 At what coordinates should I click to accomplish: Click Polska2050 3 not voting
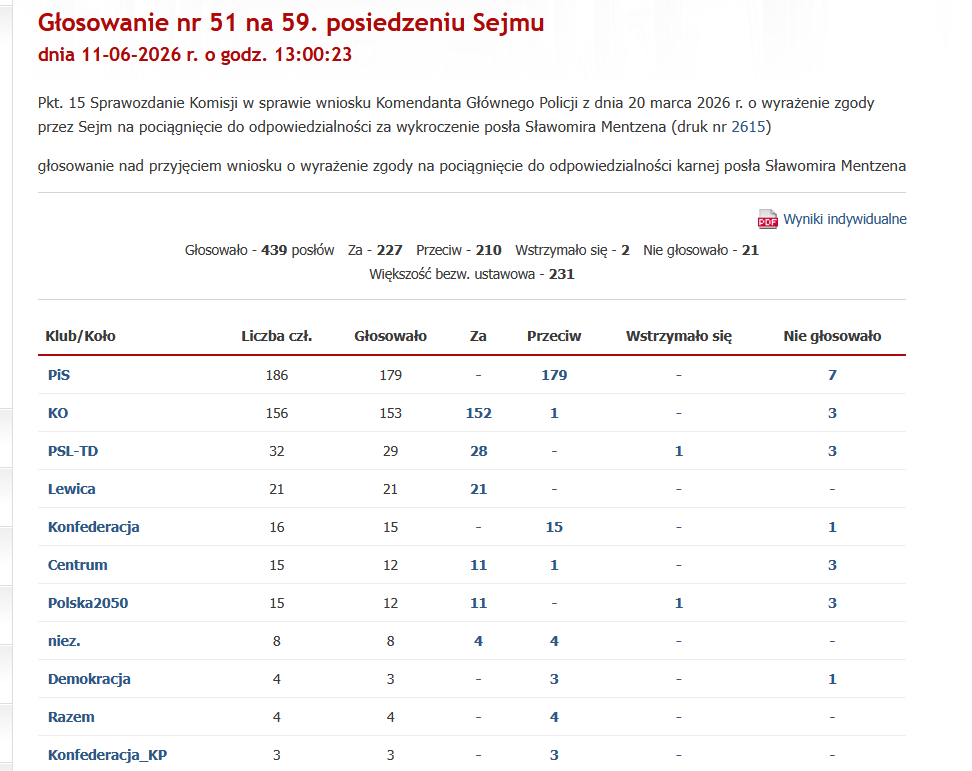pyautogui.click(x=832, y=603)
